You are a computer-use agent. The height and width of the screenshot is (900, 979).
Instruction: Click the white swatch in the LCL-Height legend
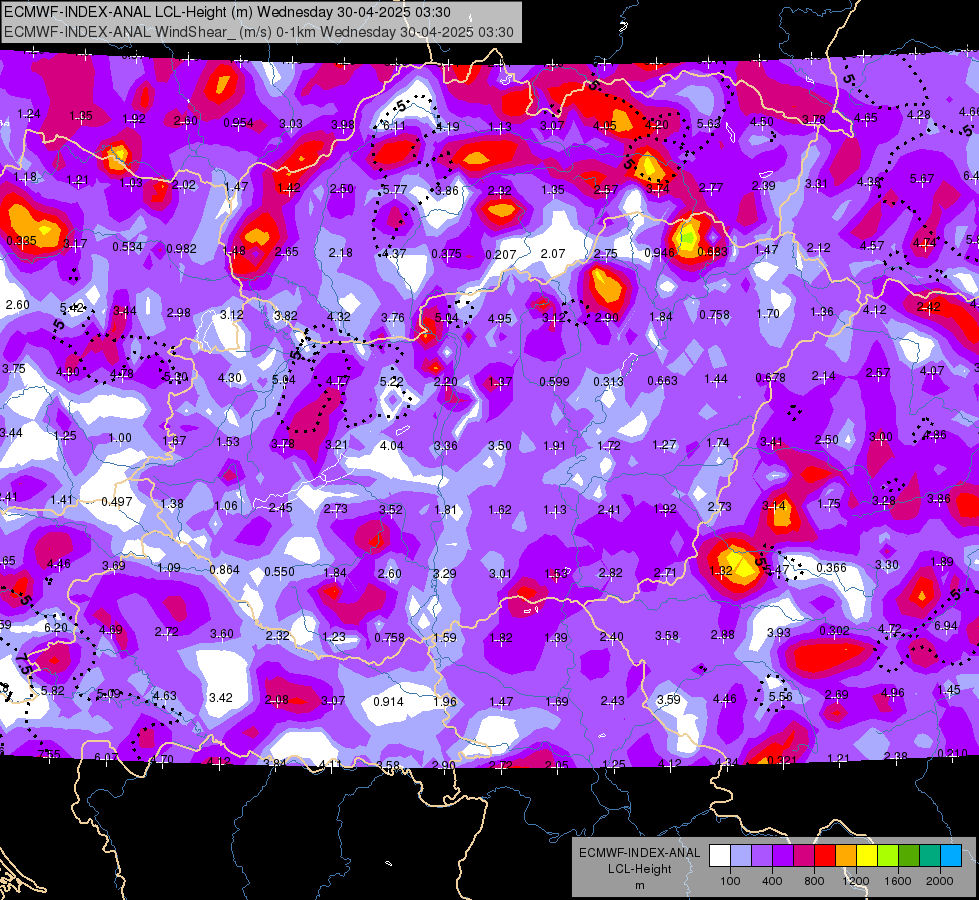(720, 856)
